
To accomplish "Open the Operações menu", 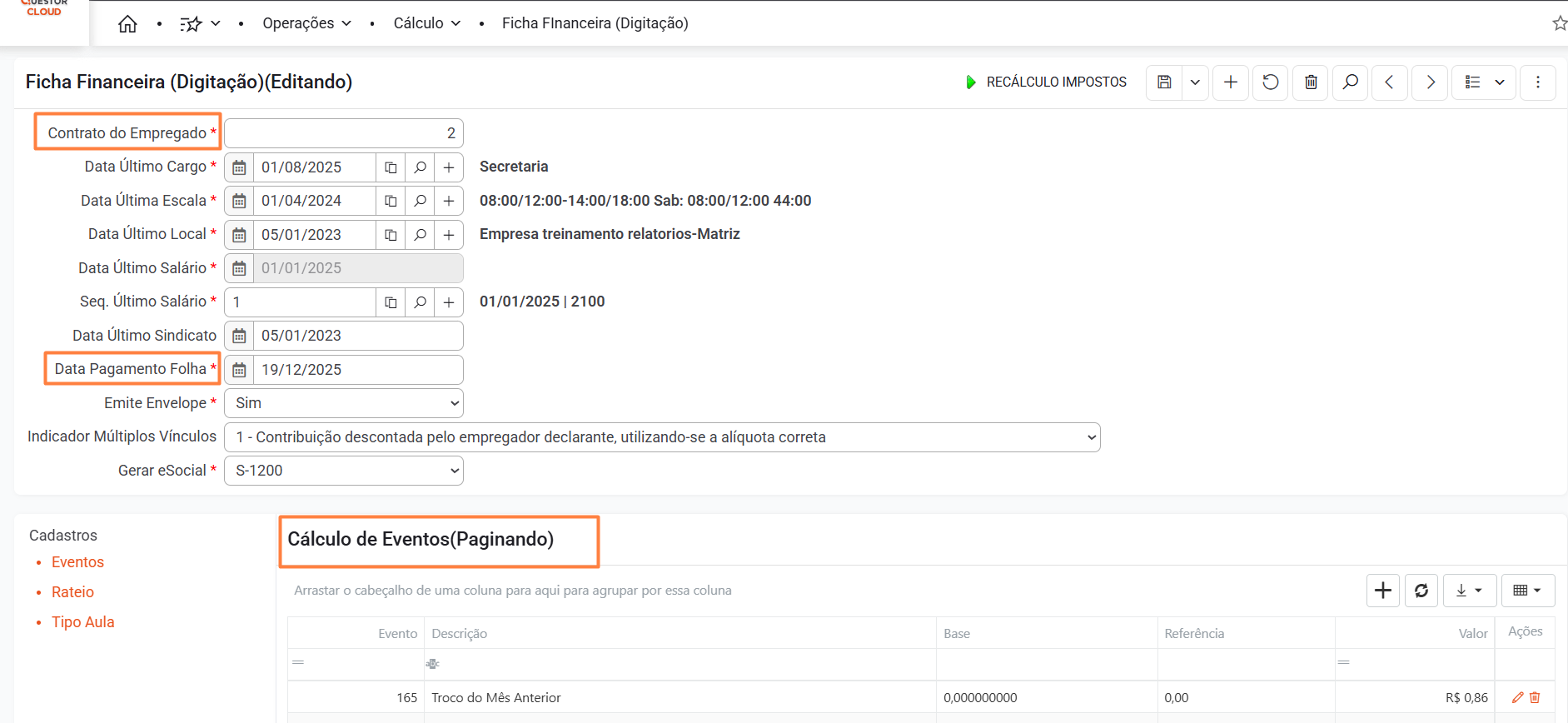I will pyautogui.click(x=306, y=23).
